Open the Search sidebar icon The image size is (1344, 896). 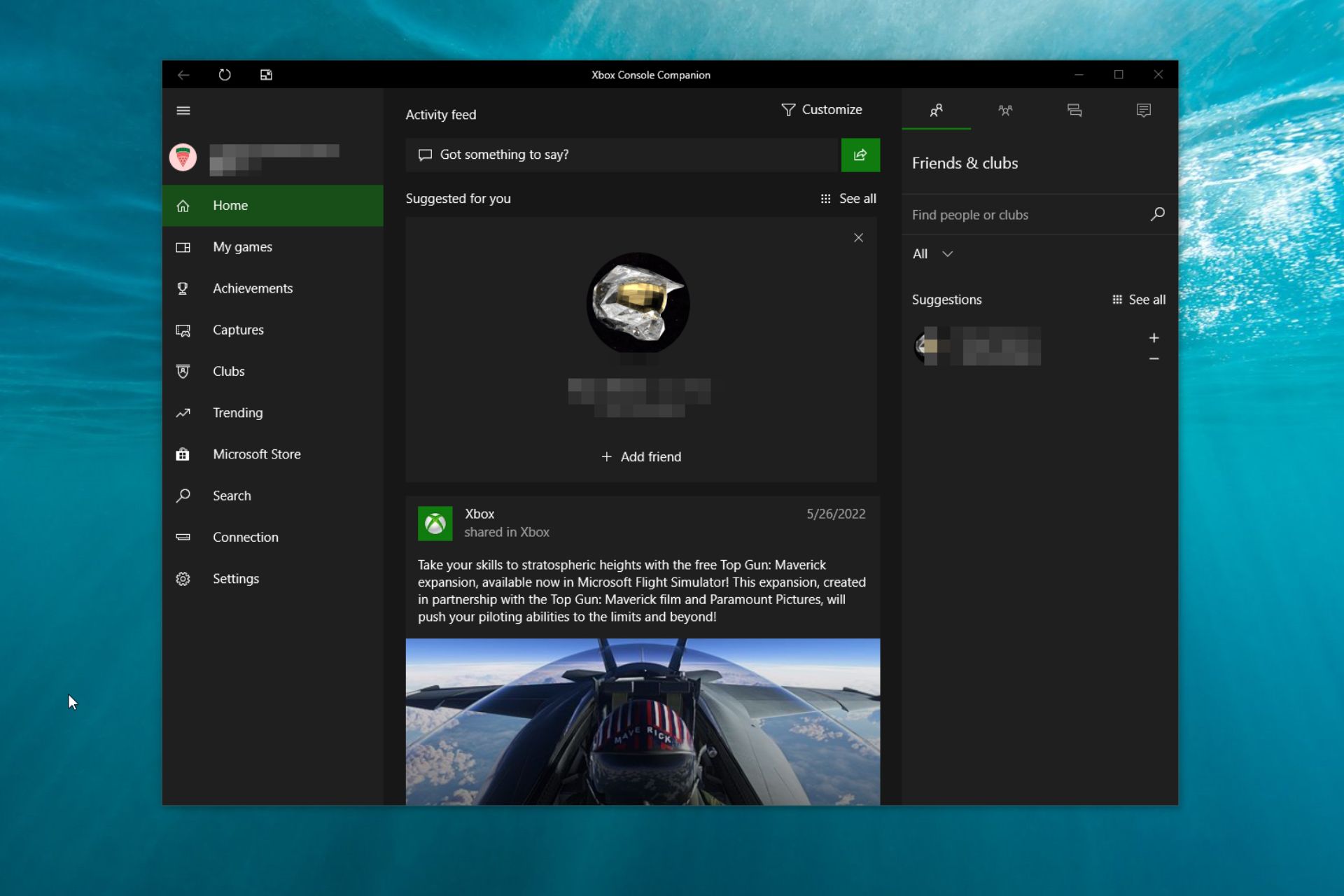pos(183,495)
